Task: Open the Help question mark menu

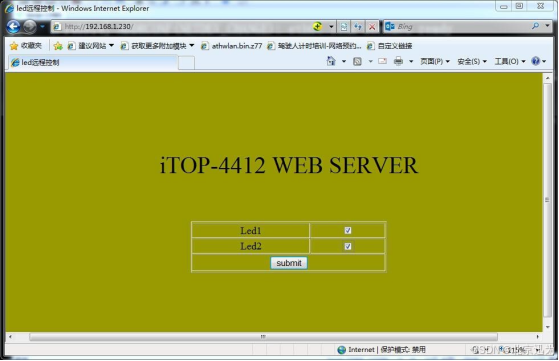Action: coord(539,61)
